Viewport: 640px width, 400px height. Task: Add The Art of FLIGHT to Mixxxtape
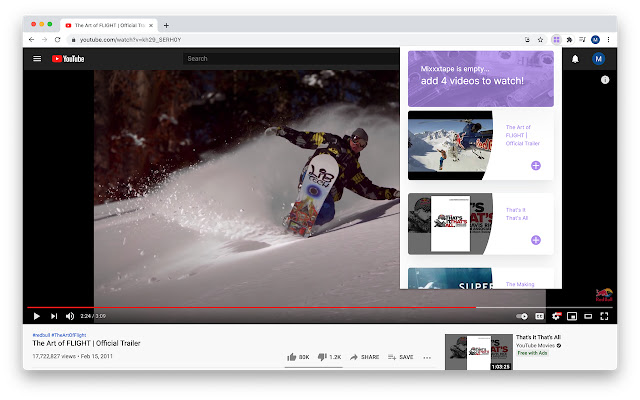[536, 166]
